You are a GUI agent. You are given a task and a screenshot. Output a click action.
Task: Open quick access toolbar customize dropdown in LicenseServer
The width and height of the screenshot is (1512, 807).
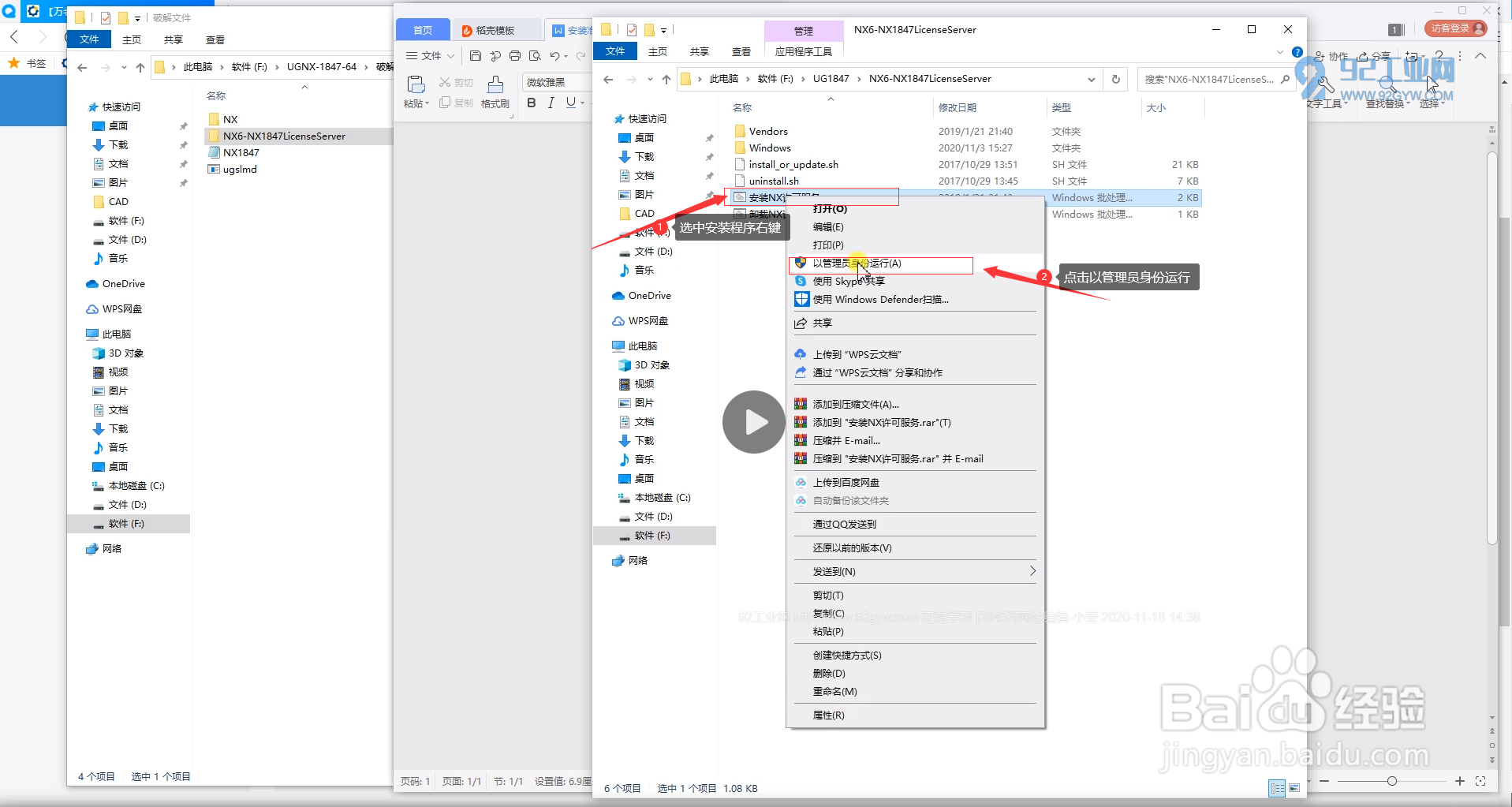663,30
